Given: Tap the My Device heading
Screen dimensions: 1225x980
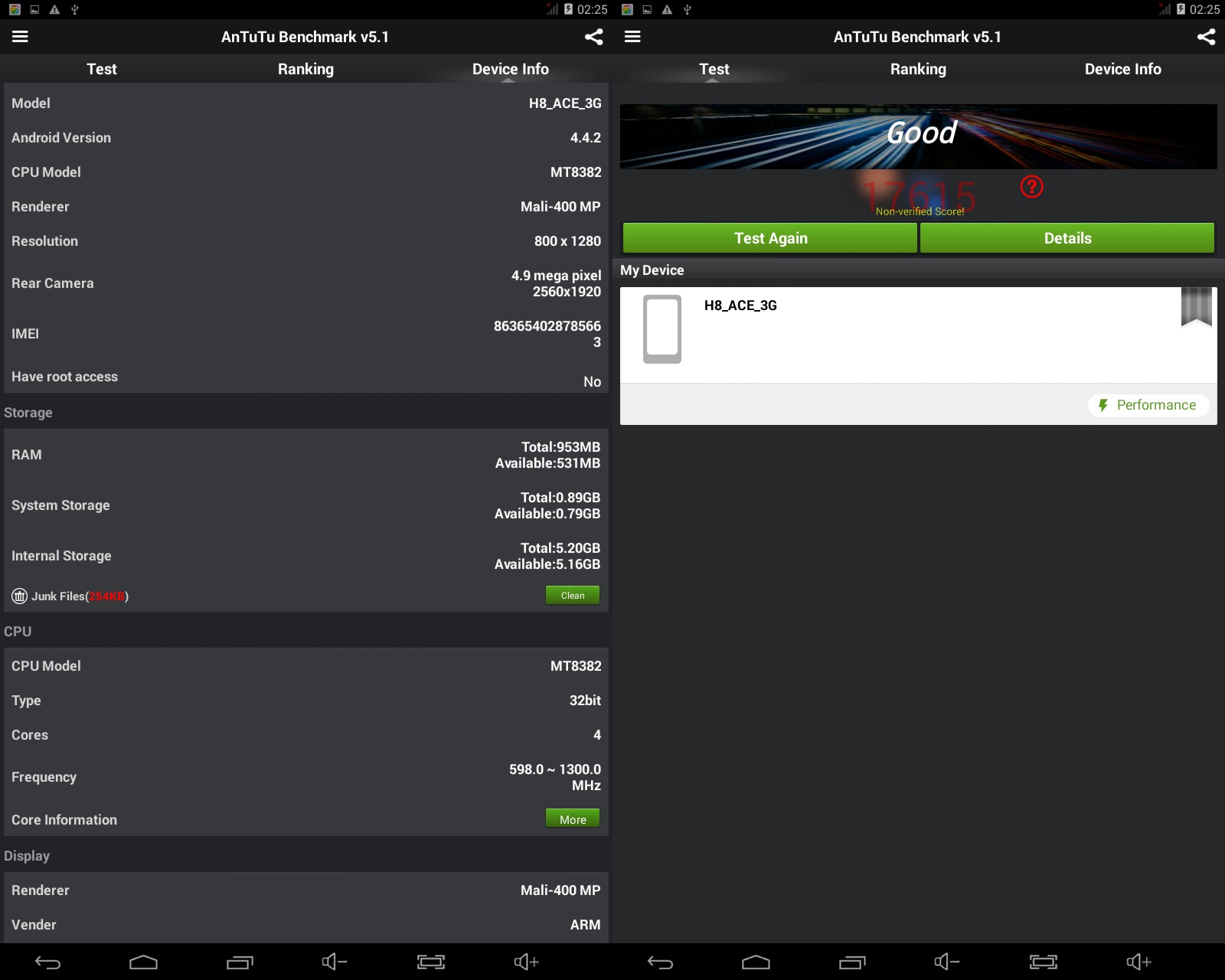Looking at the screenshot, I should pyautogui.click(x=652, y=270).
